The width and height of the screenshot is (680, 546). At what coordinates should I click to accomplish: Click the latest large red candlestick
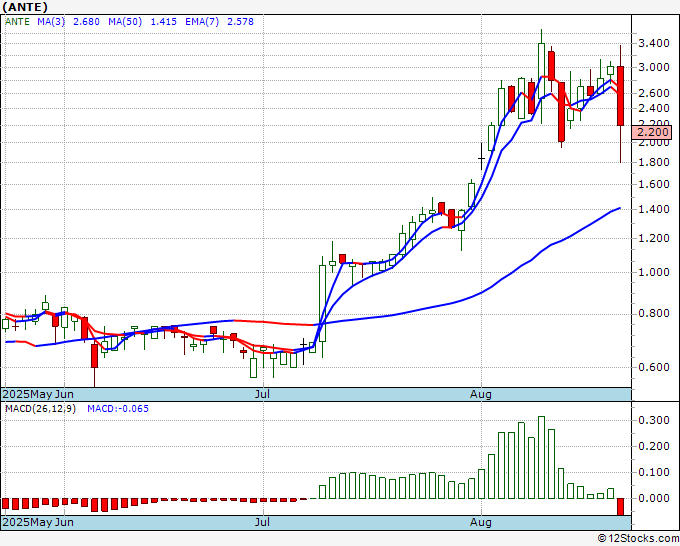coord(620,96)
